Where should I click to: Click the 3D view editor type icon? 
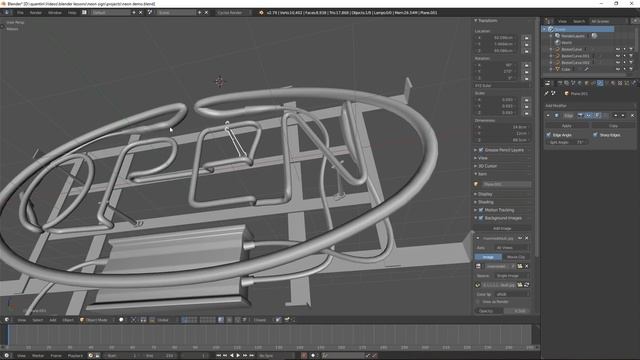(7, 320)
